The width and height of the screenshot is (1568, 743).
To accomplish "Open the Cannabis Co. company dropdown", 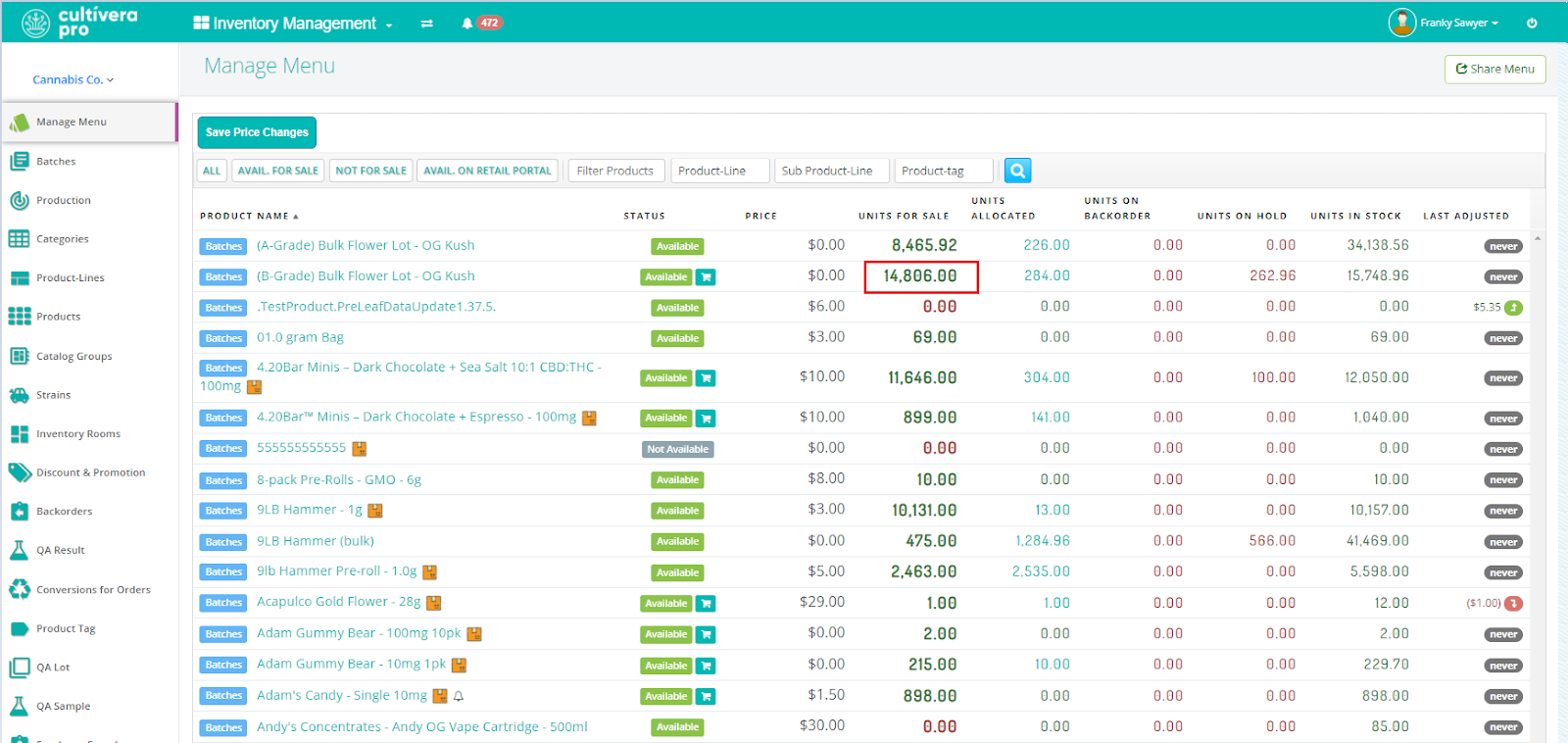I will tap(73, 79).
